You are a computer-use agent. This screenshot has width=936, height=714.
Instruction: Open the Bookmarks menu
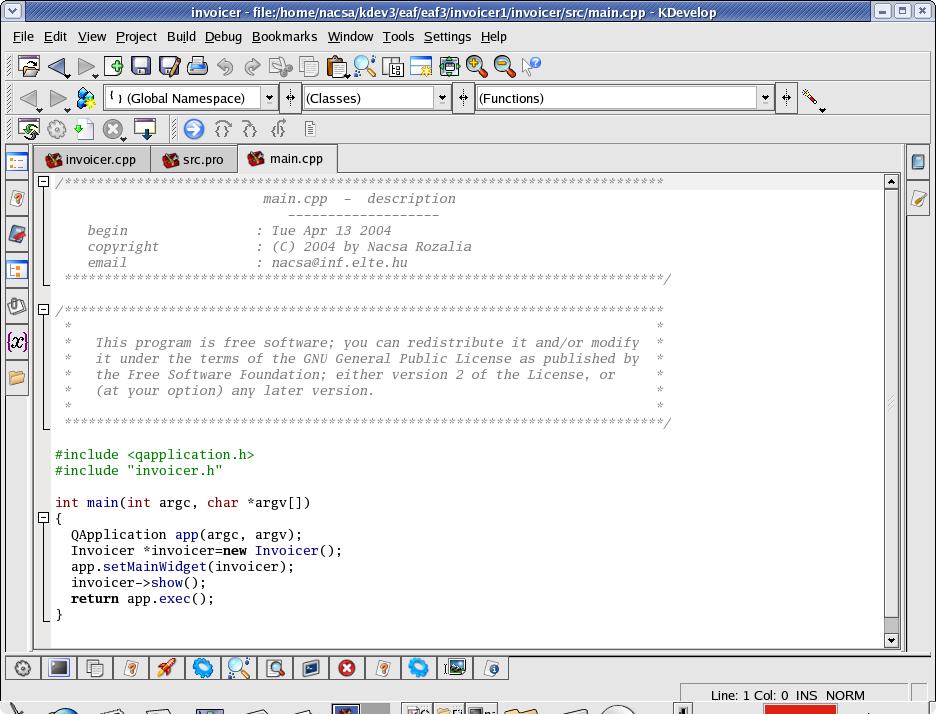pyautogui.click(x=284, y=36)
